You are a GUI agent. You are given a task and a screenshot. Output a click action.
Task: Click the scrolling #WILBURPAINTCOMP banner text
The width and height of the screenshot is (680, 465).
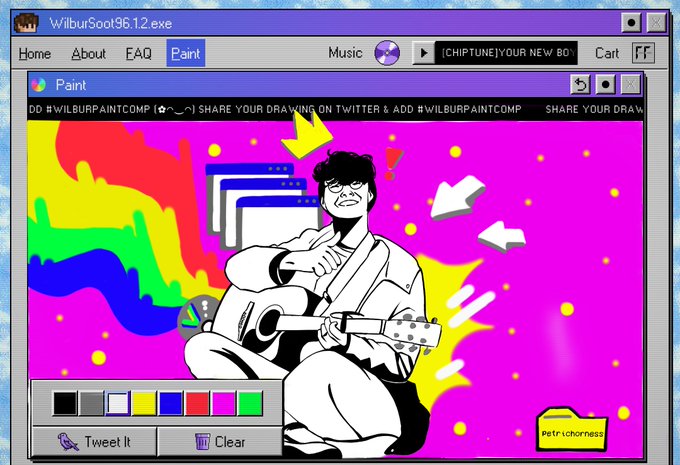[x=335, y=109]
